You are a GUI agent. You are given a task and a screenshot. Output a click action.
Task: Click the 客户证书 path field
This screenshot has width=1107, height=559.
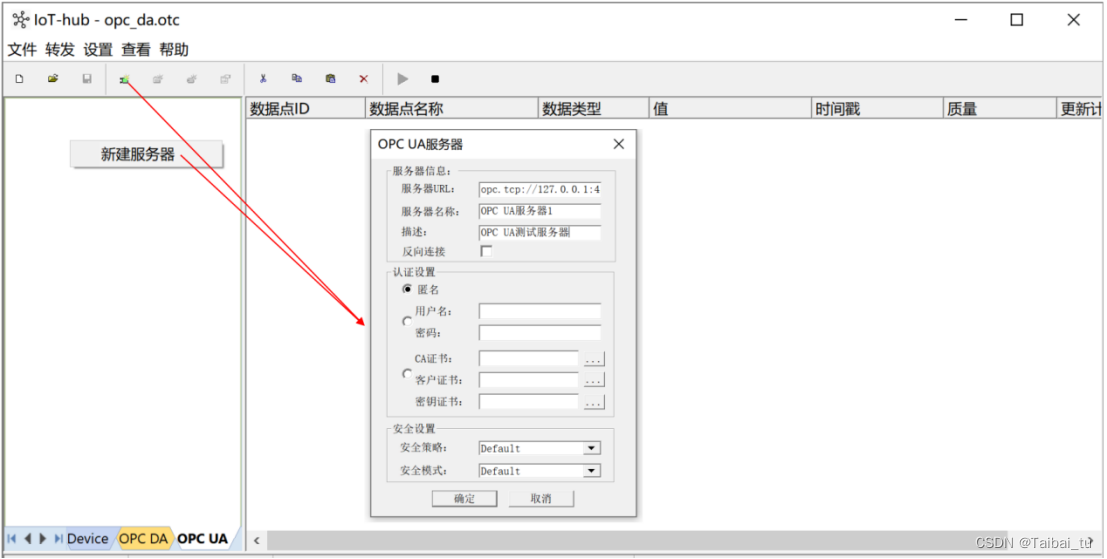point(529,380)
